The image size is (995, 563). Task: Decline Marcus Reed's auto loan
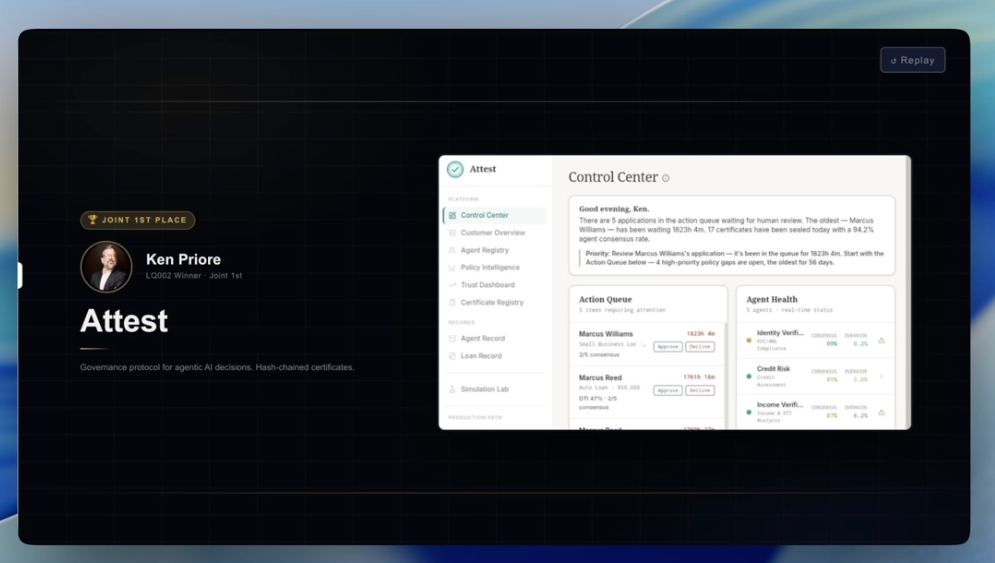700,390
